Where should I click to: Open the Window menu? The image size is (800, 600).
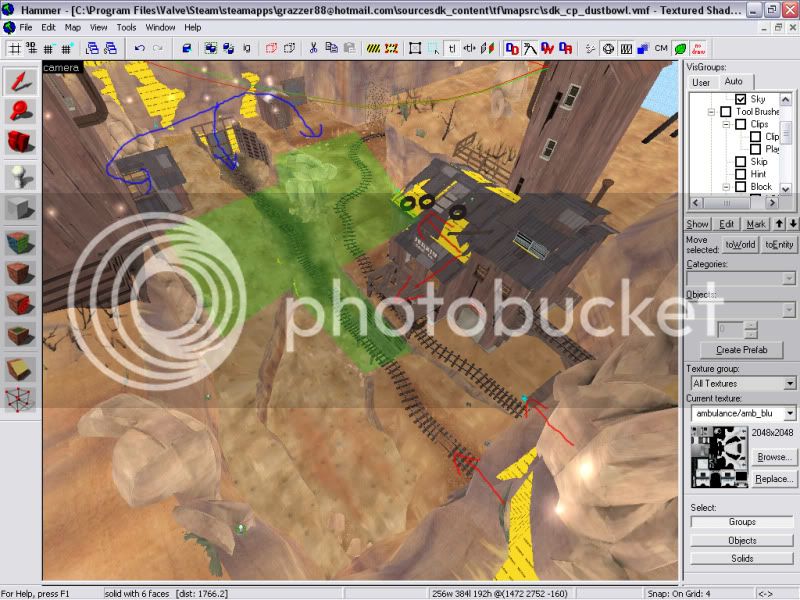(160, 27)
